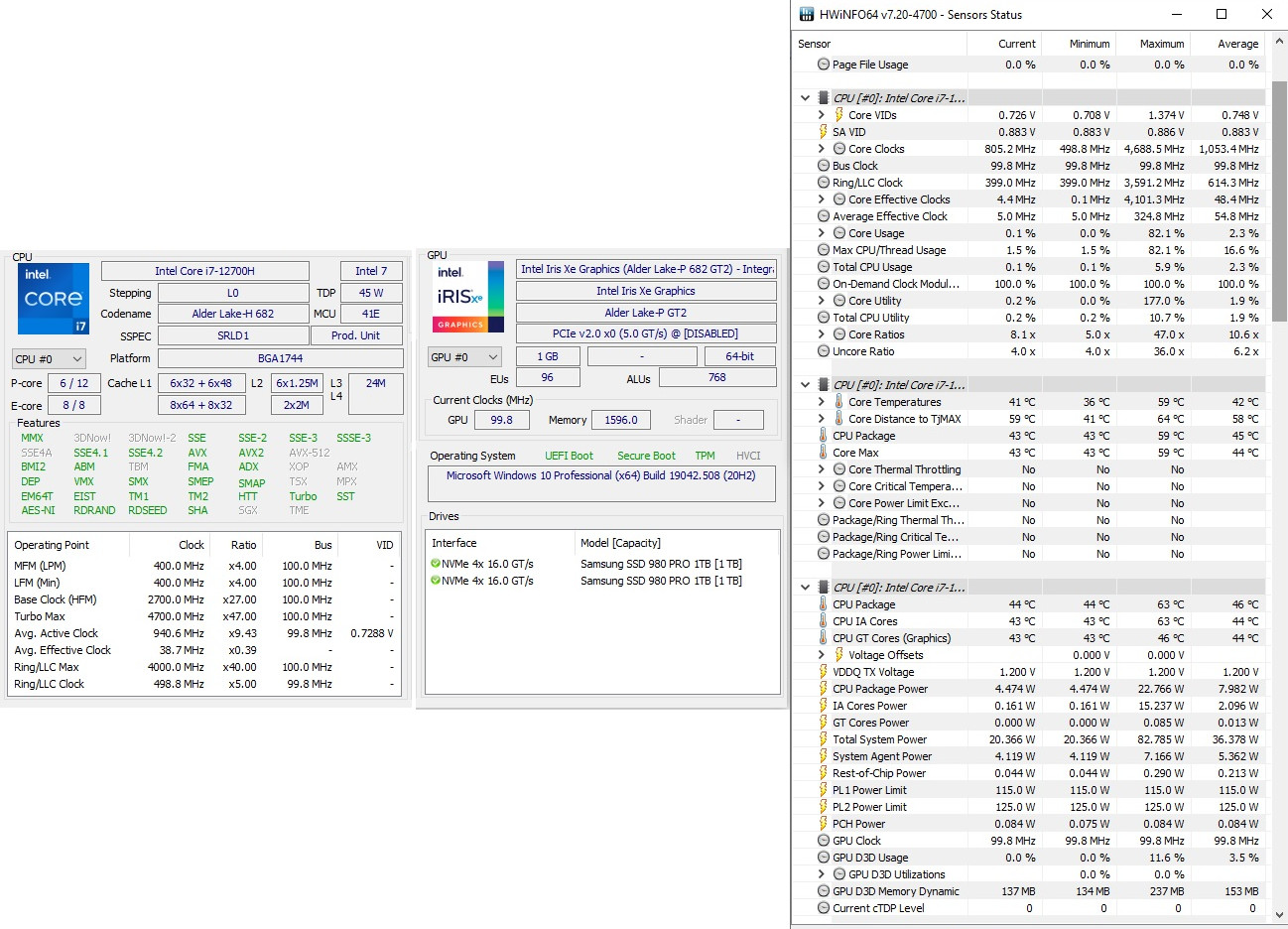Click the green check icon of first NVMe drive
The width and height of the screenshot is (1288, 929).
point(436,564)
